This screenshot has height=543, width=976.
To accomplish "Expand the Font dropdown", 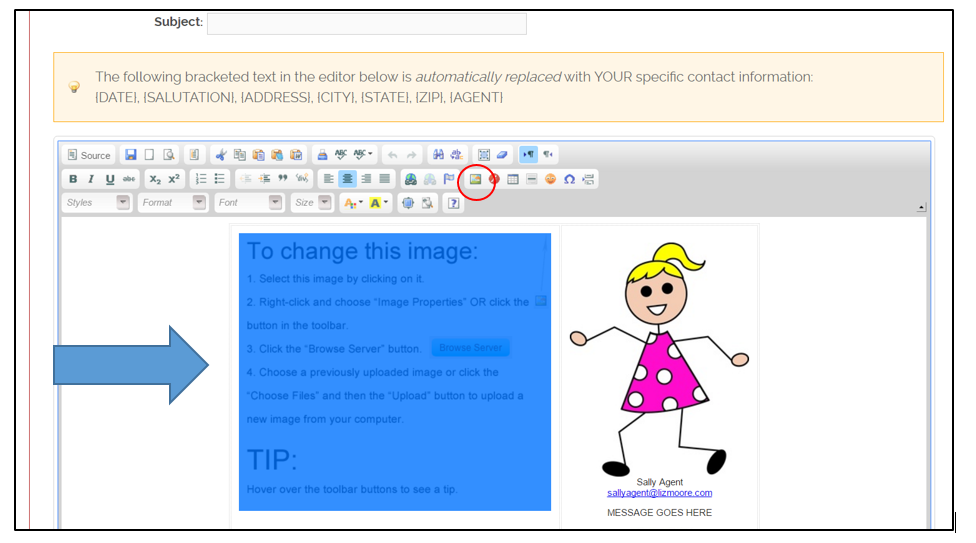I will click(x=249, y=203).
